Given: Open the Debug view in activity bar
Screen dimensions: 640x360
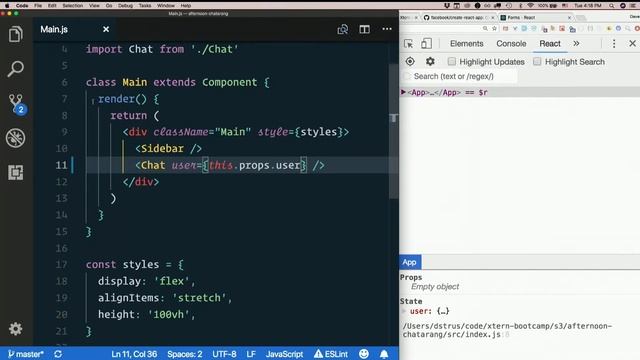Looking at the screenshot, I should coord(16,138).
